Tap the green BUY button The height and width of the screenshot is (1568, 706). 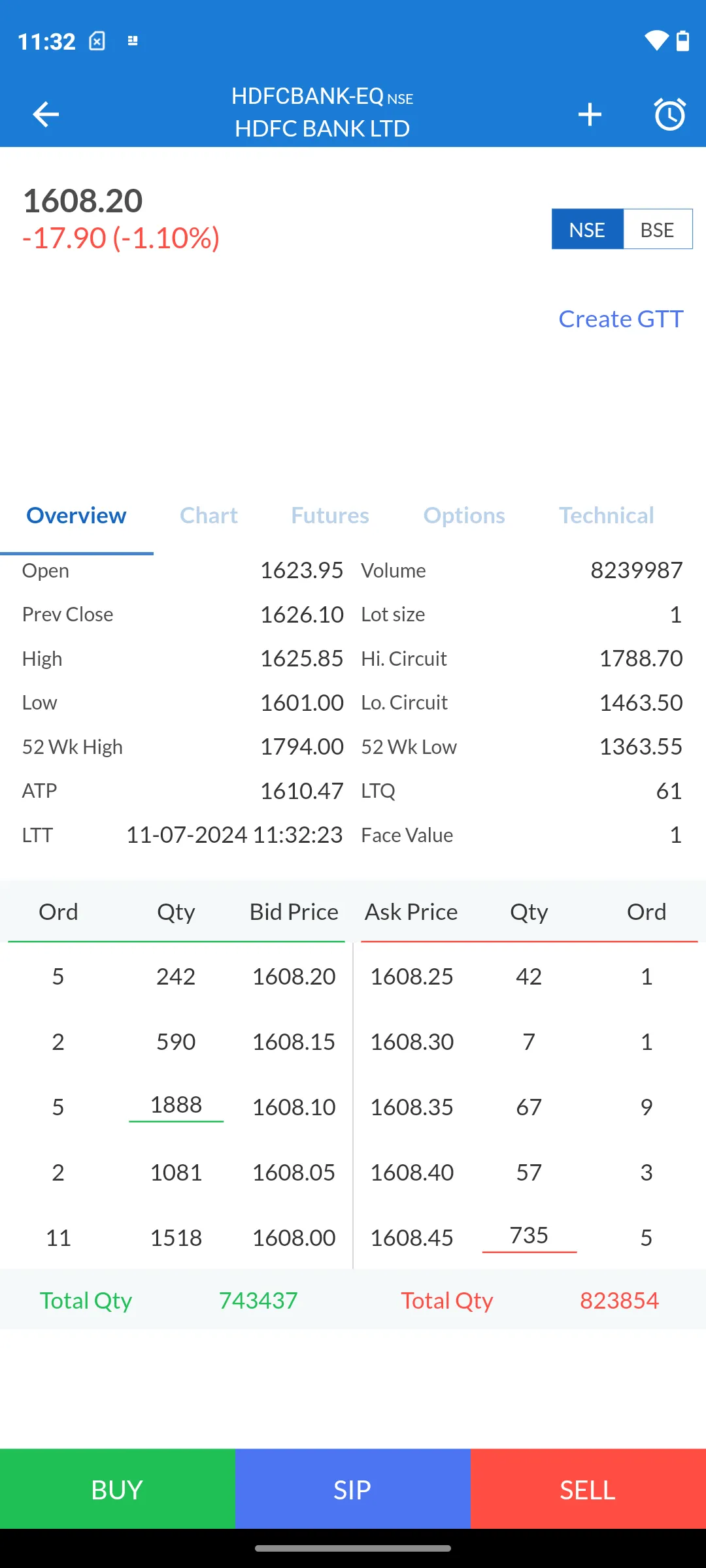(118, 1489)
